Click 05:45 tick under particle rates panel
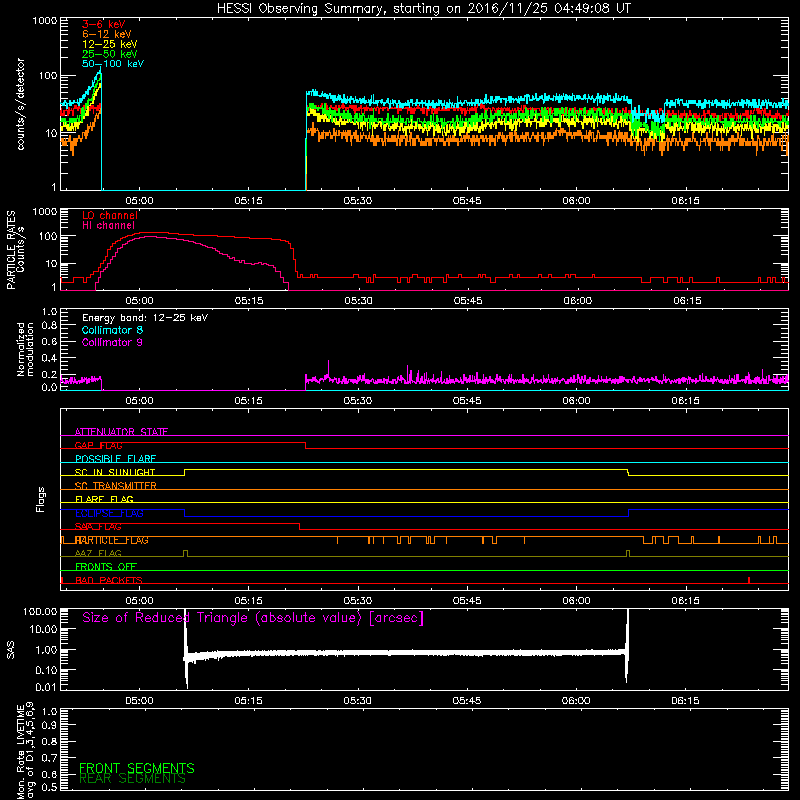The image size is (800, 800). pyautogui.click(x=468, y=301)
